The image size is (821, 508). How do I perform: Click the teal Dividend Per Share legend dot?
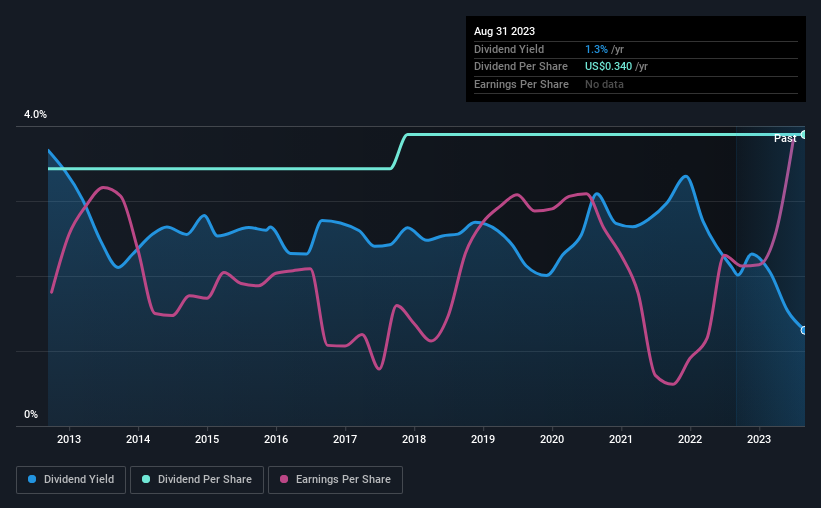click(x=146, y=479)
